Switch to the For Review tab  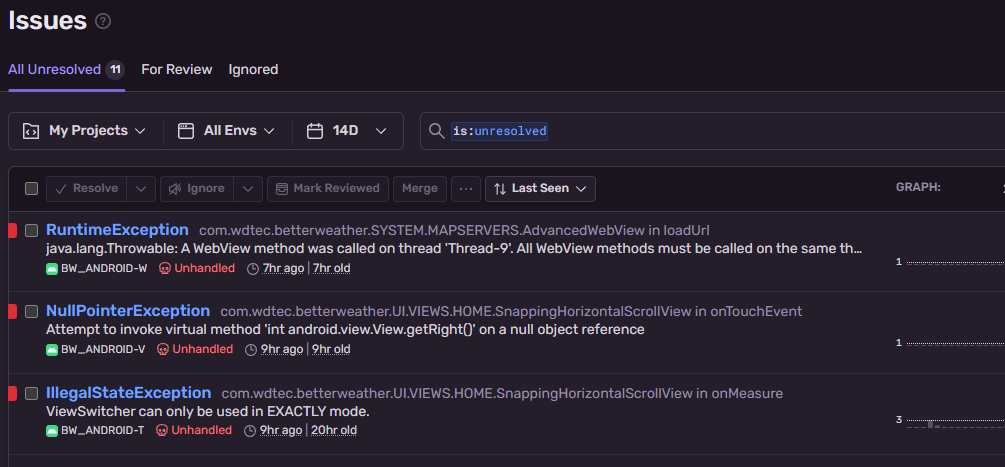point(176,69)
